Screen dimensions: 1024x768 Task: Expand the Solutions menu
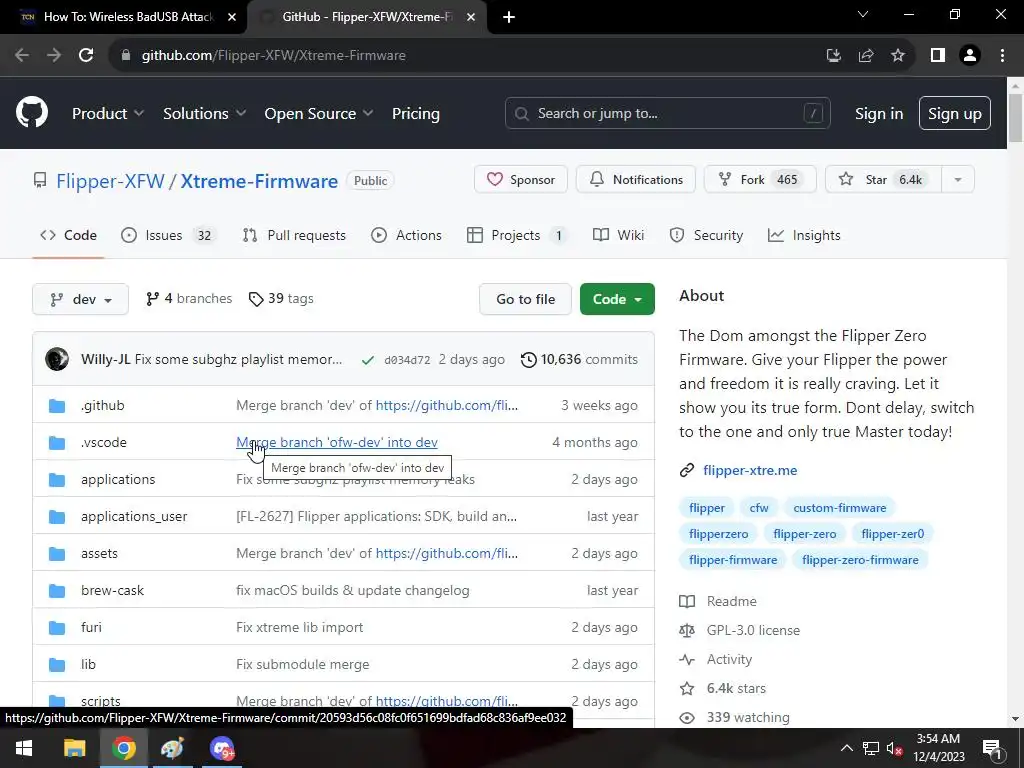(204, 113)
